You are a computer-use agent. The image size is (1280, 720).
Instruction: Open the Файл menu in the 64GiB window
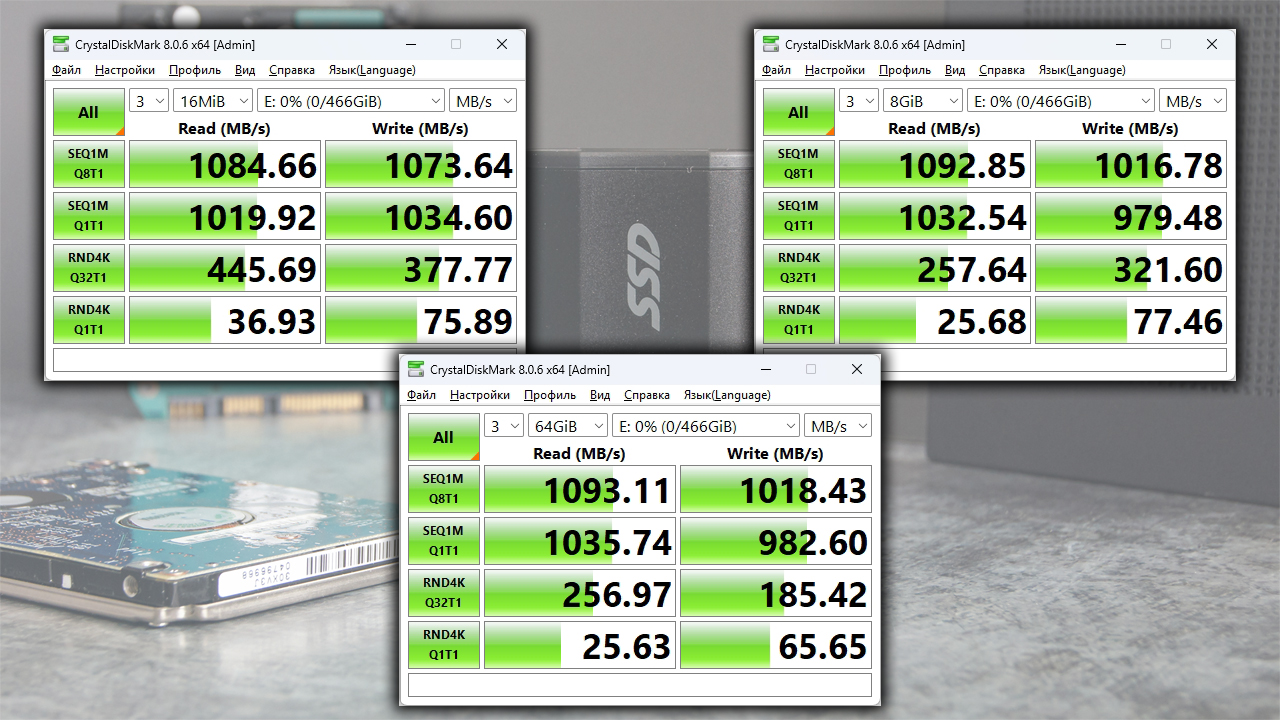(421, 395)
